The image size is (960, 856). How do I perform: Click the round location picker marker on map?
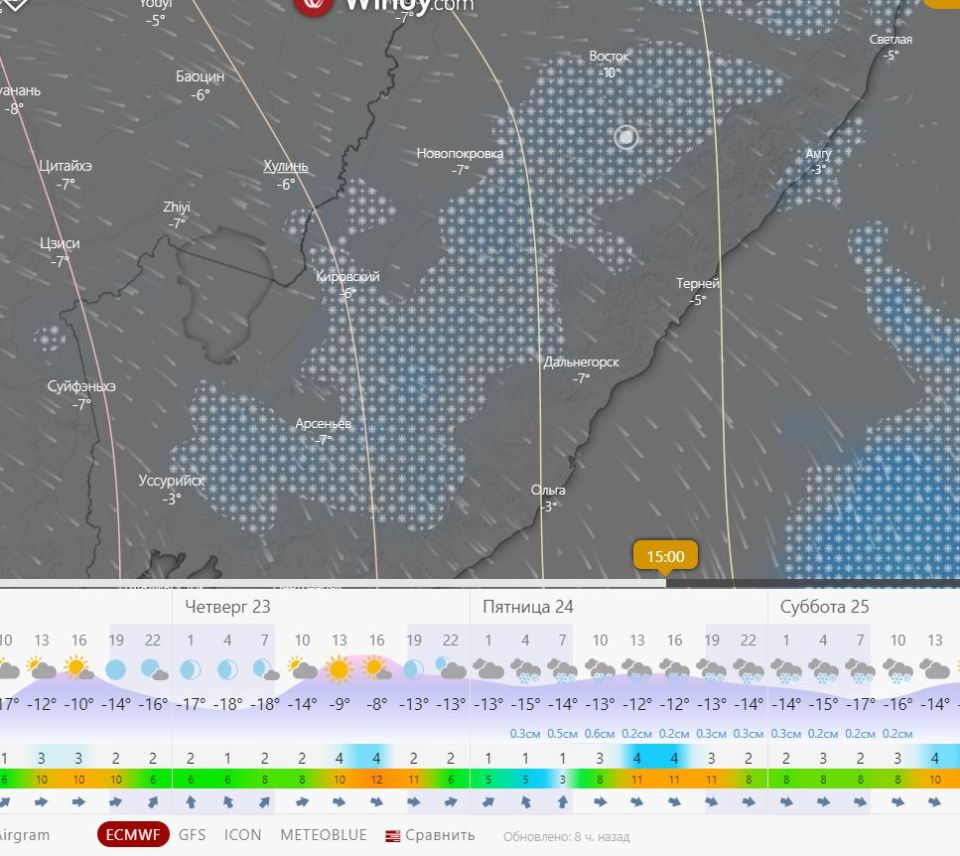(626, 137)
